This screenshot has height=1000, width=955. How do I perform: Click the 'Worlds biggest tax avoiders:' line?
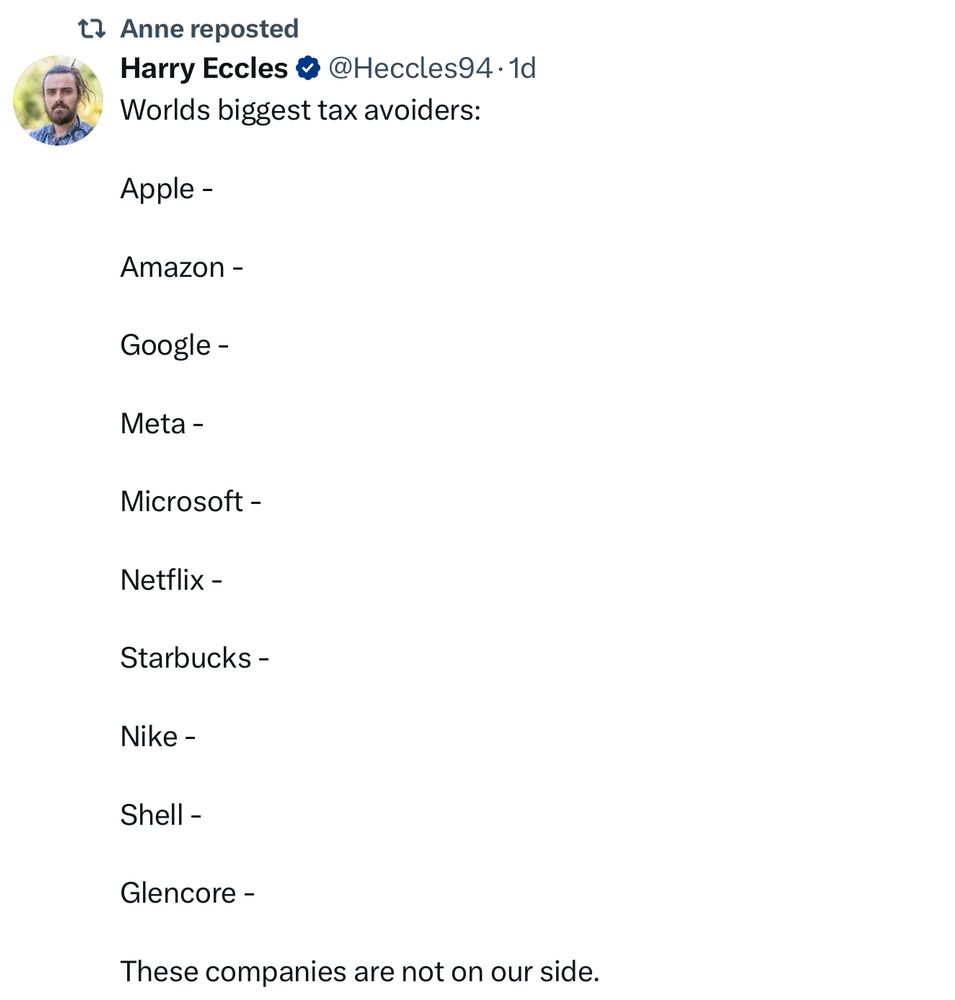pos(300,109)
